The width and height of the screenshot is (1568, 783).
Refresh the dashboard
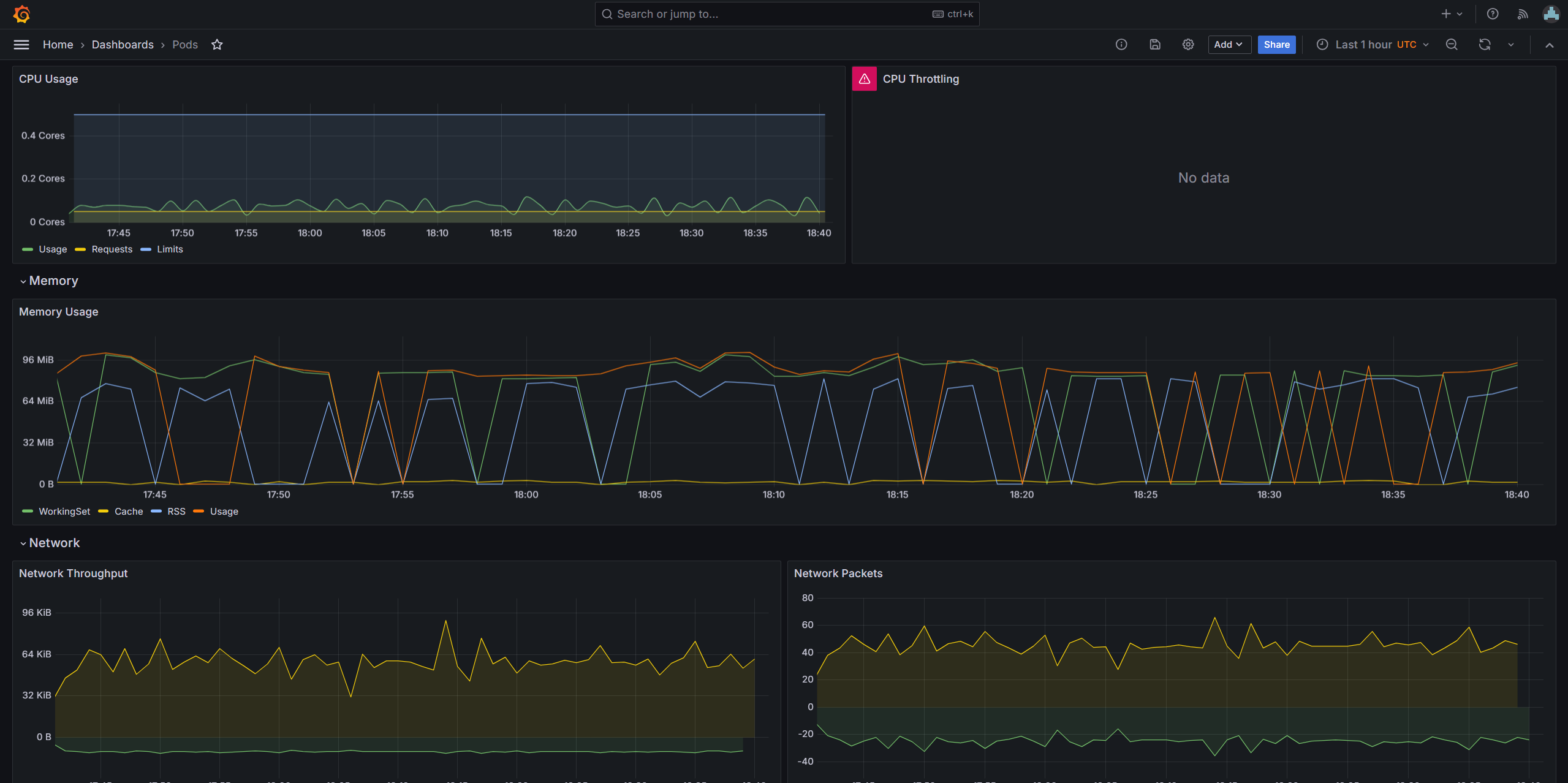pyautogui.click(x=1485, y=45)
